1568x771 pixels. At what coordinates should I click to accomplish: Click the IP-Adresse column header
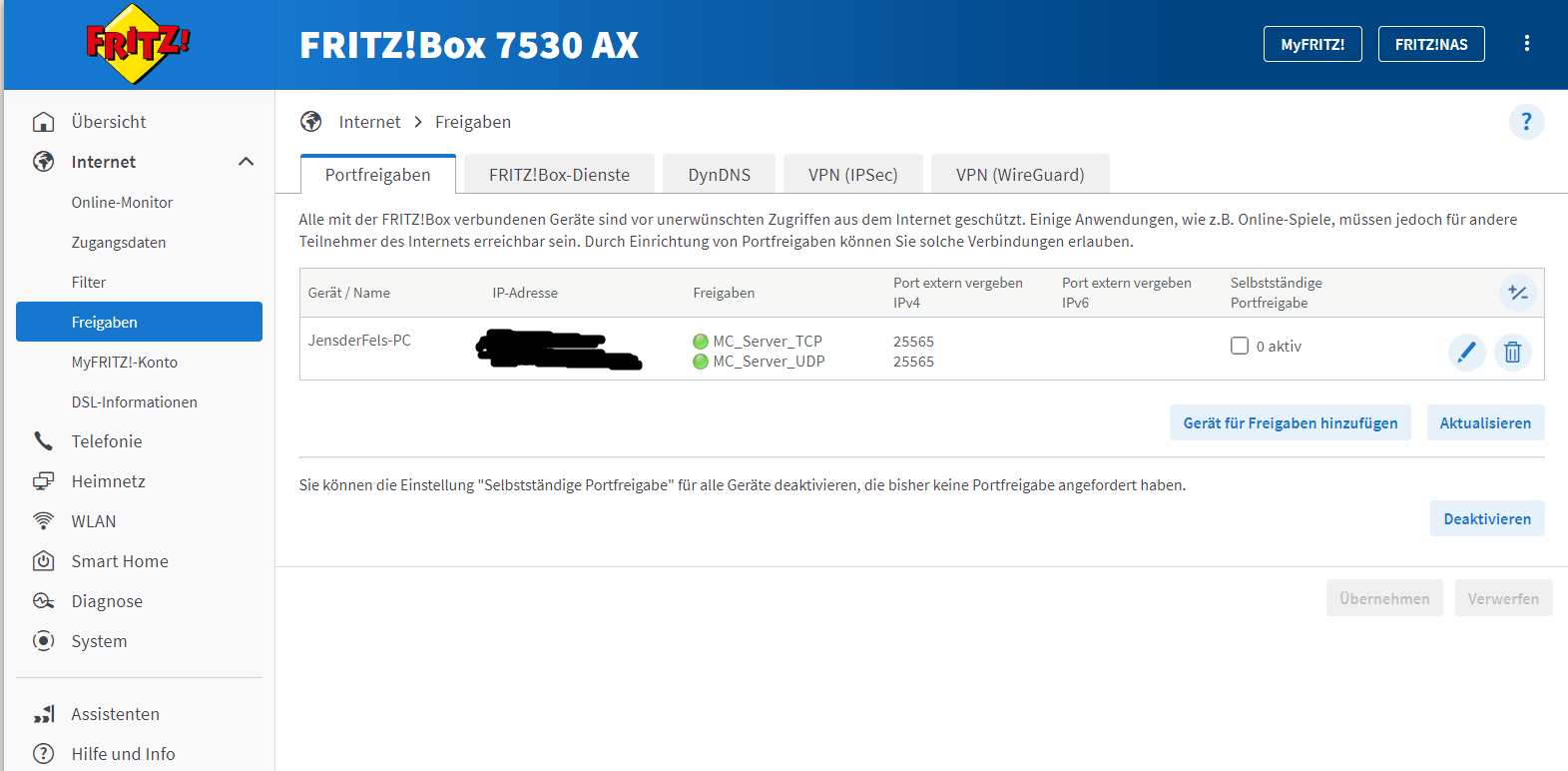click(525, 293)
